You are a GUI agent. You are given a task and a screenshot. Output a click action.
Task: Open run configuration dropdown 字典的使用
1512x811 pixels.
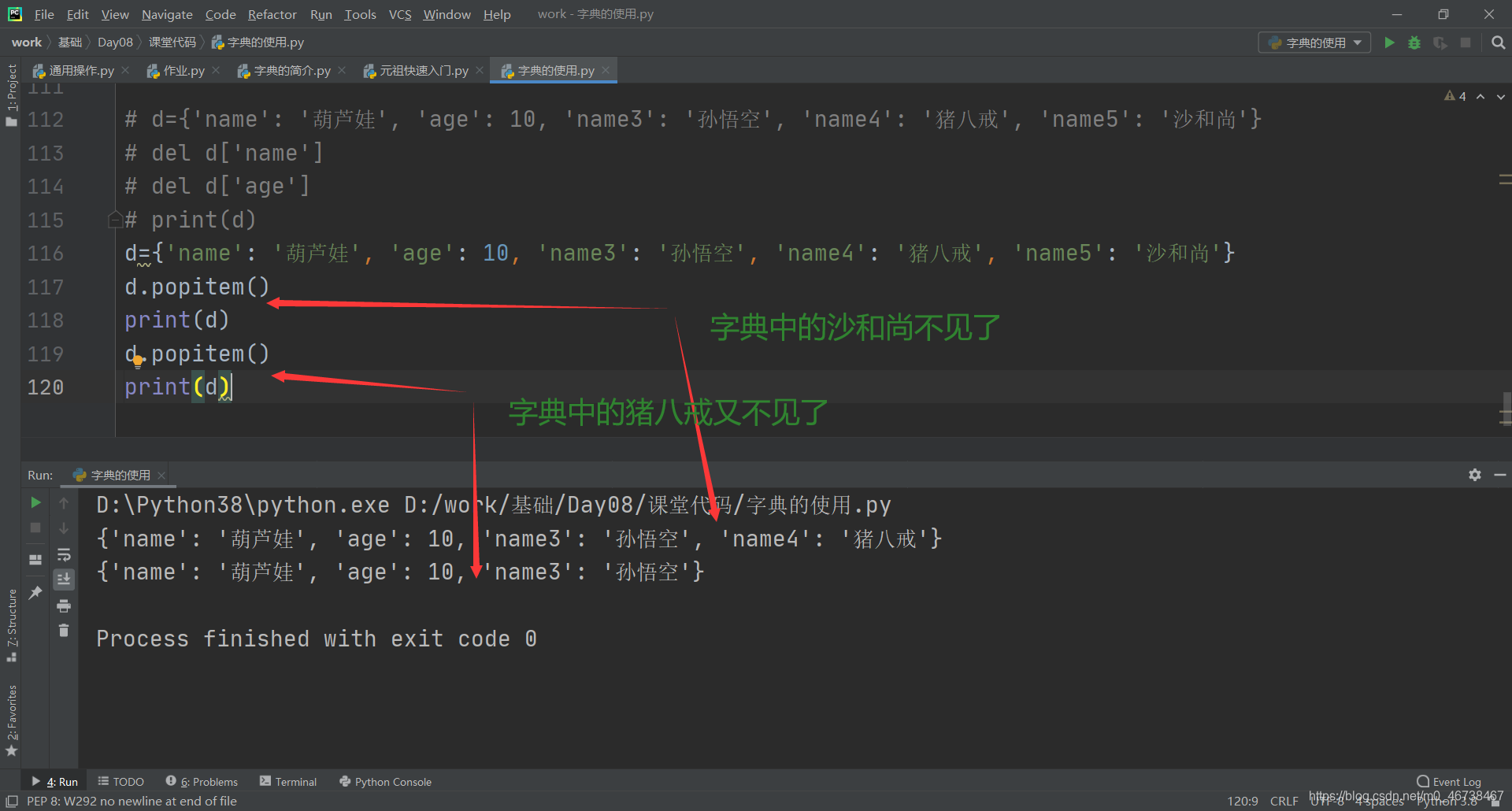pos(1314,43)
